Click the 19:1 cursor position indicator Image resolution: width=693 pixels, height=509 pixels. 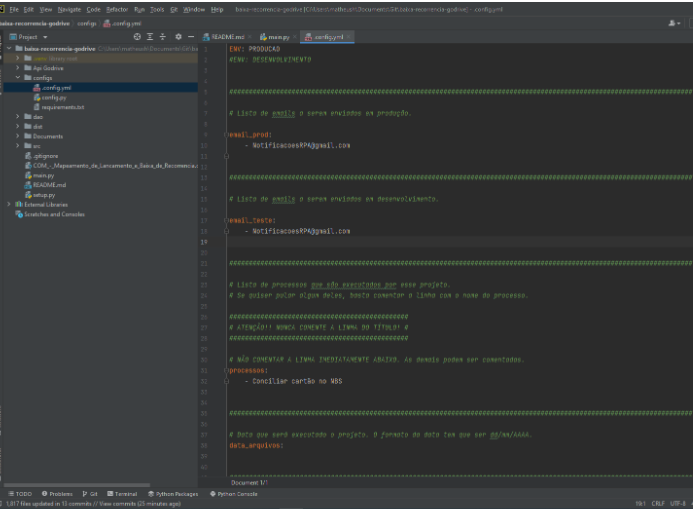tap(640, 503)
